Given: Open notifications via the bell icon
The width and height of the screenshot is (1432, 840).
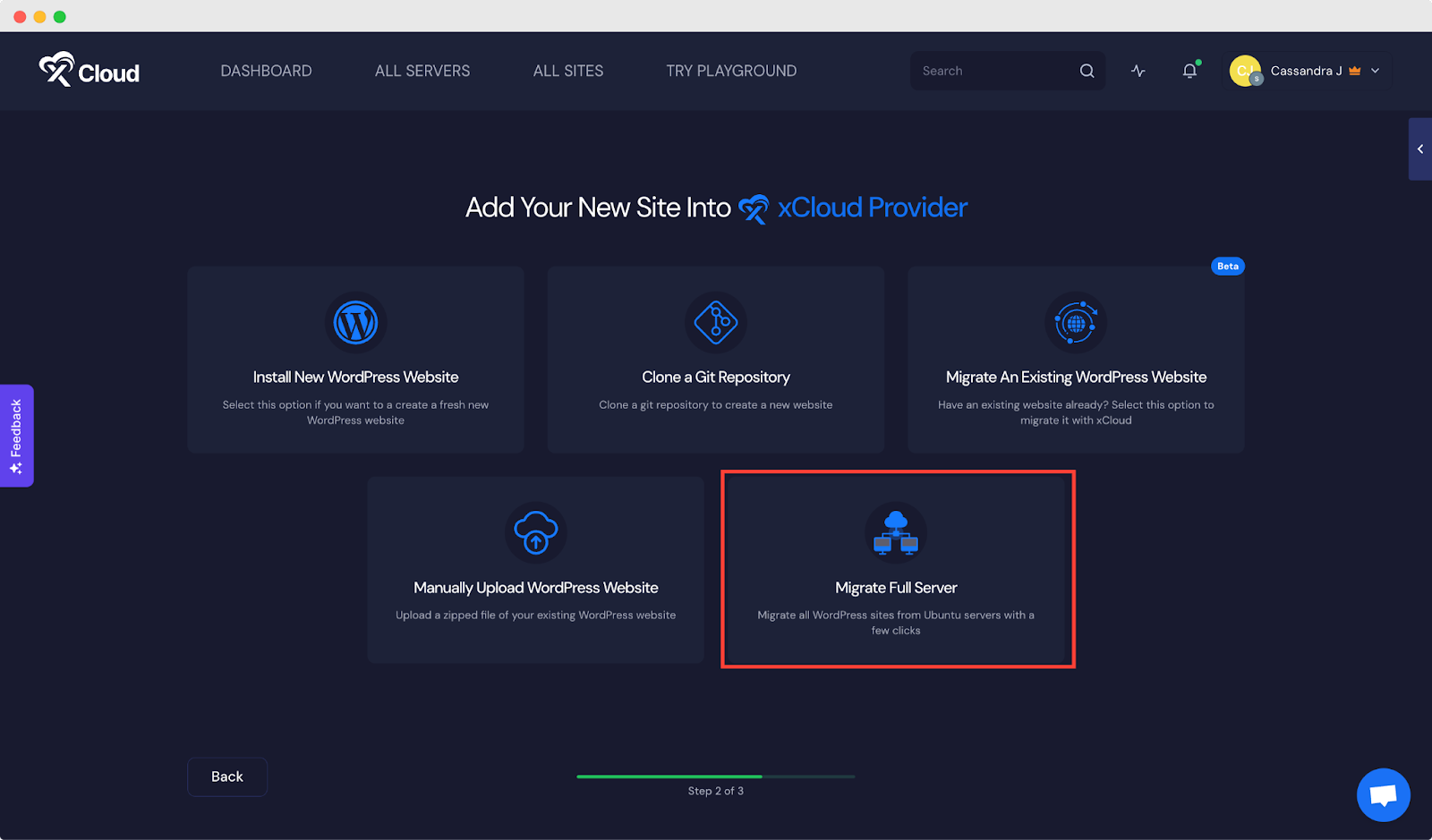Looking at the screenshot, I should 1189,71.
